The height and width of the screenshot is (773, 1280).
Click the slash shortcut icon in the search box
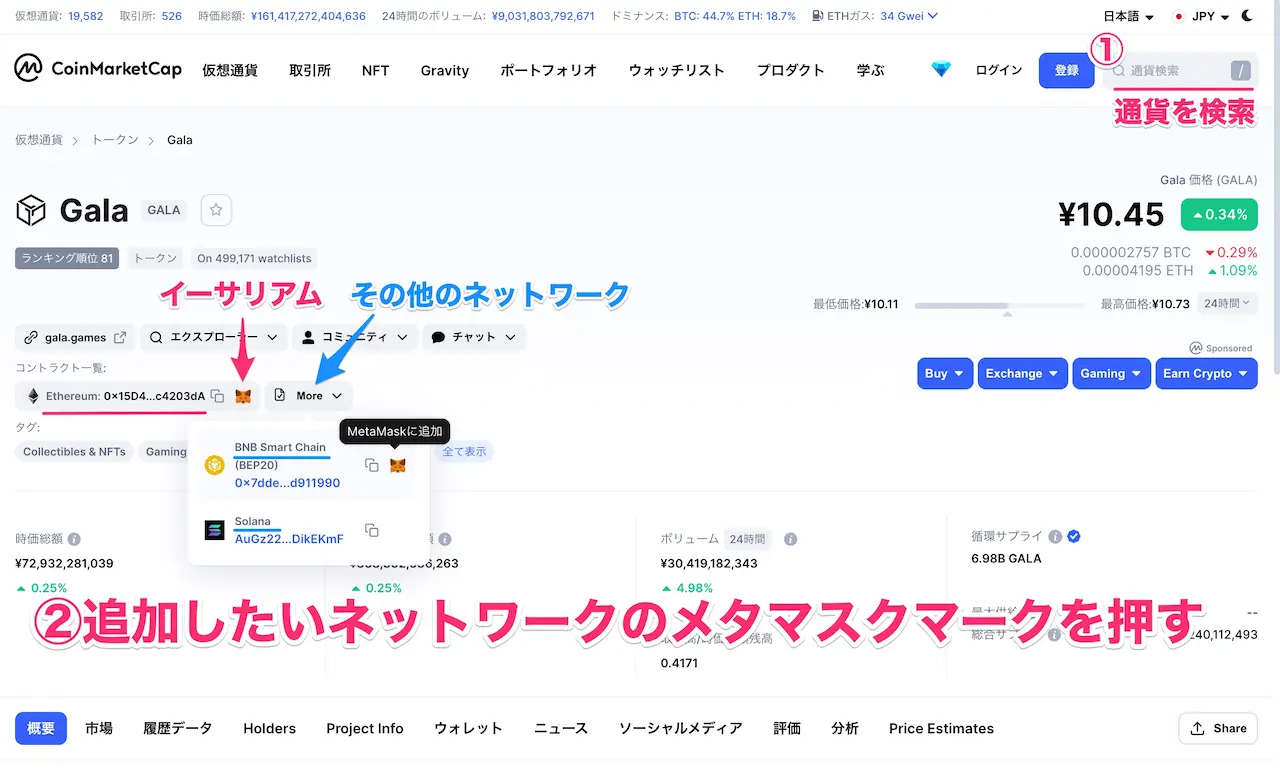tap(1240, 71)
